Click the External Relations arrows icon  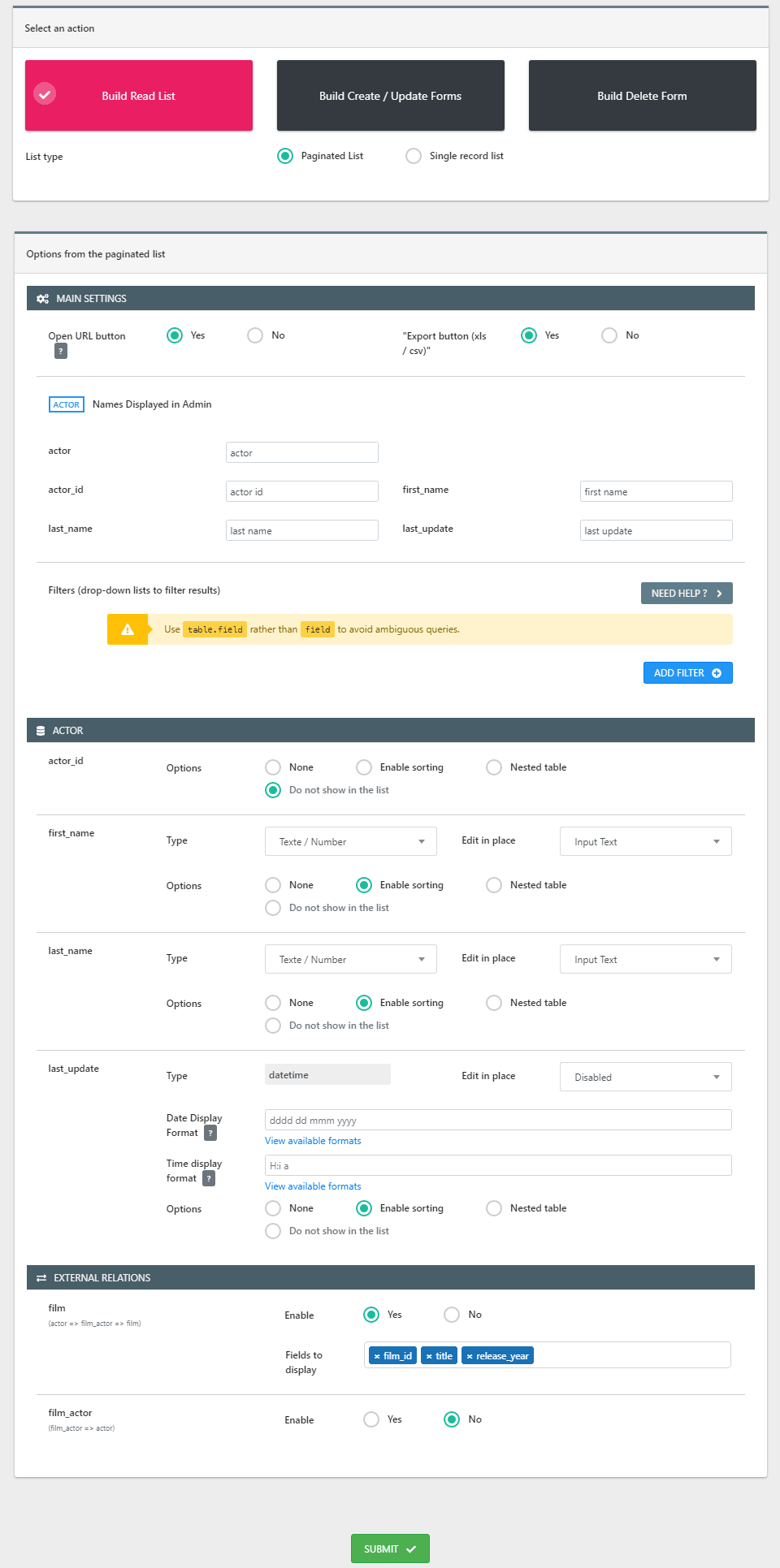pos(41,1278)
